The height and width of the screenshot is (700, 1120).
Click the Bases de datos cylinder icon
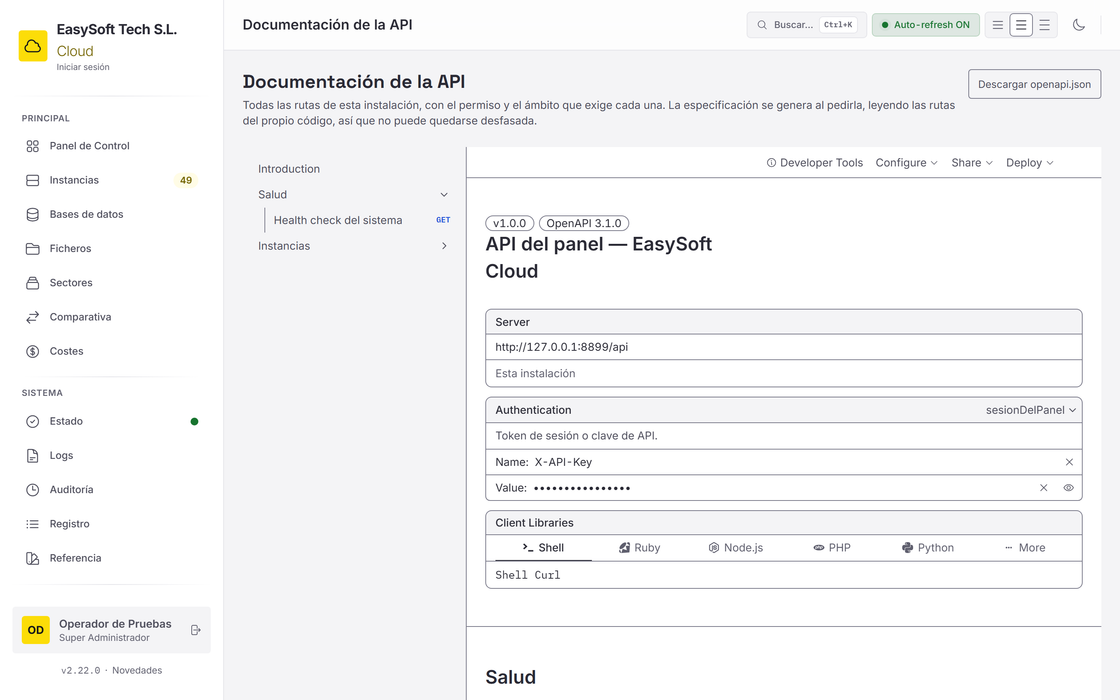point(33,214)
